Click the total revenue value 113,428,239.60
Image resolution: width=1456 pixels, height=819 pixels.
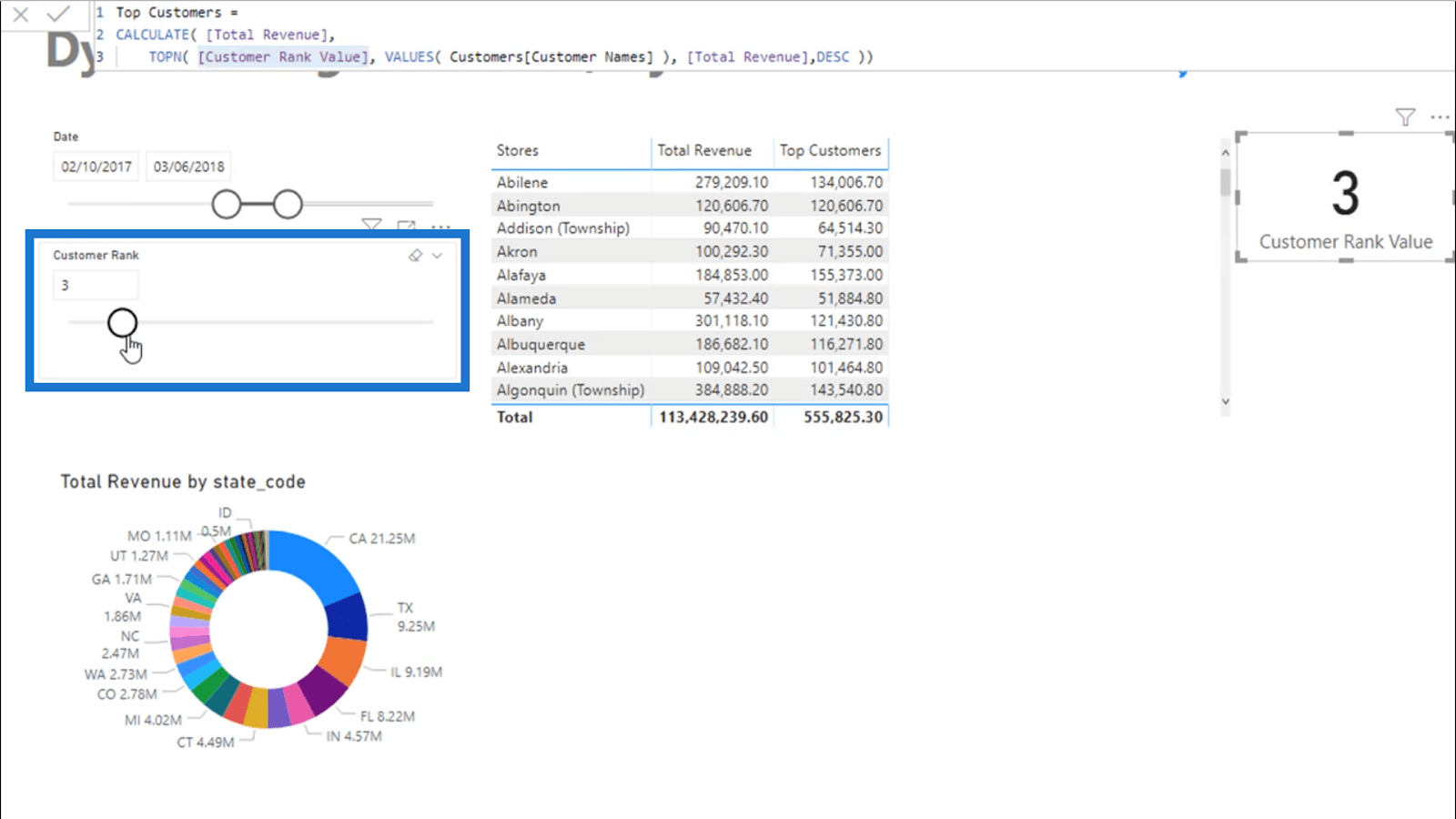pos(713,417)
